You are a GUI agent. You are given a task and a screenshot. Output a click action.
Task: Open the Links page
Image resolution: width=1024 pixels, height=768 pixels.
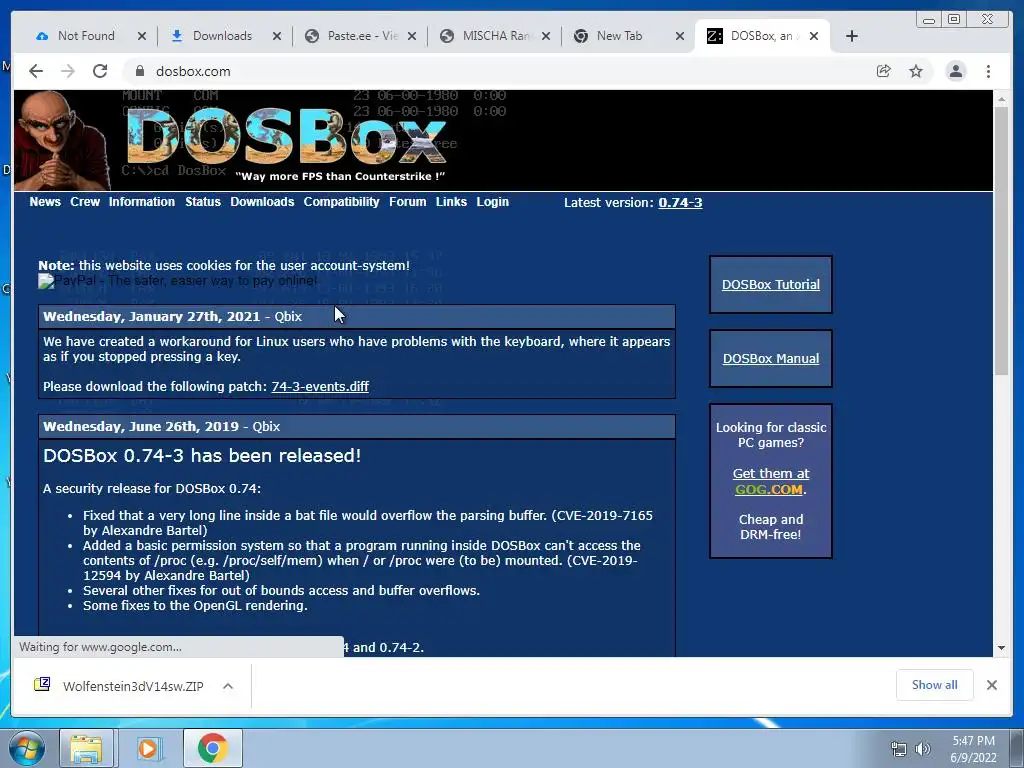click(x=451, y=202)
